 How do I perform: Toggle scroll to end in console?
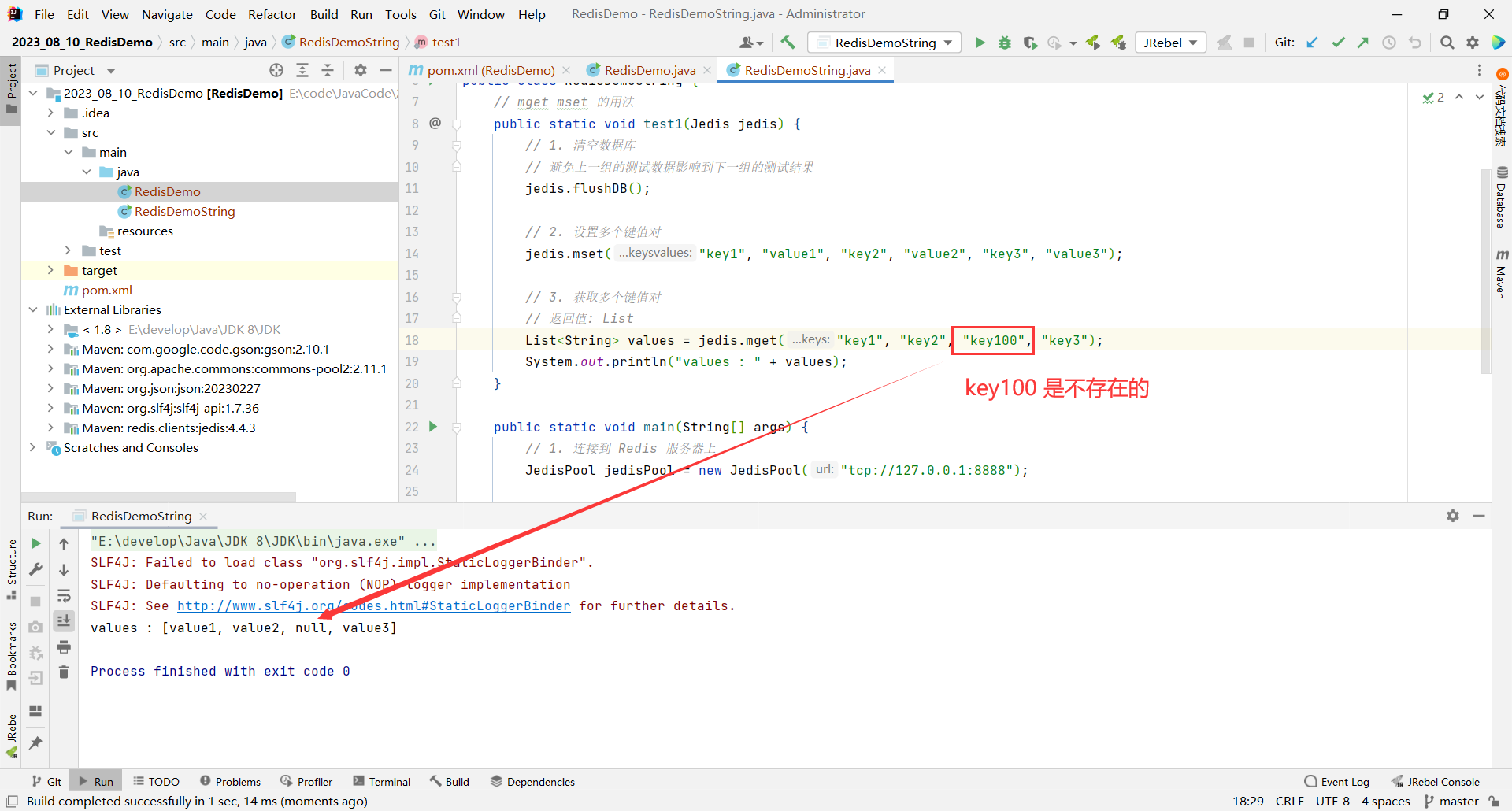[x=64, y=621]
